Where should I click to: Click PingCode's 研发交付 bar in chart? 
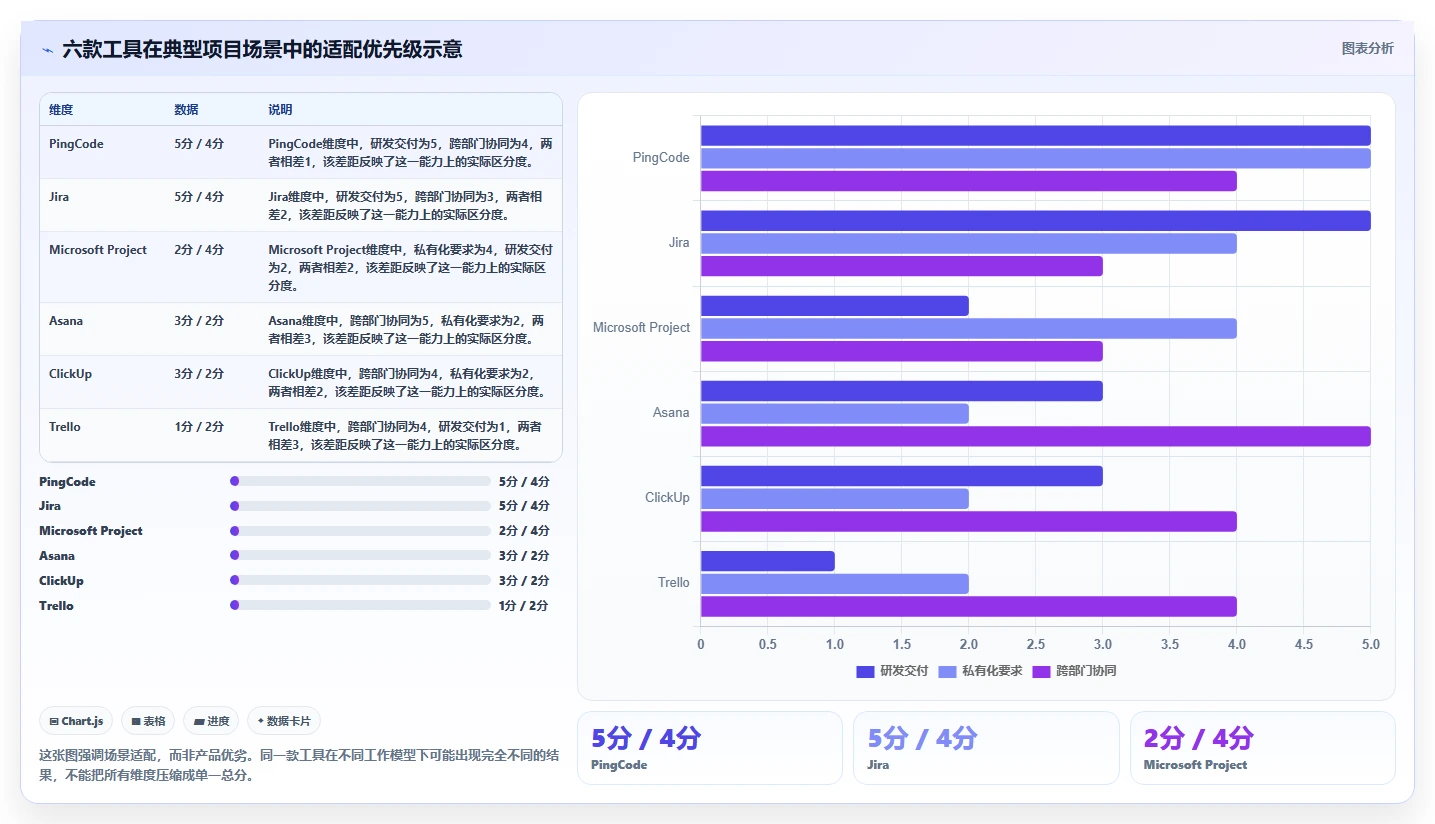[x=1035, y=136]
